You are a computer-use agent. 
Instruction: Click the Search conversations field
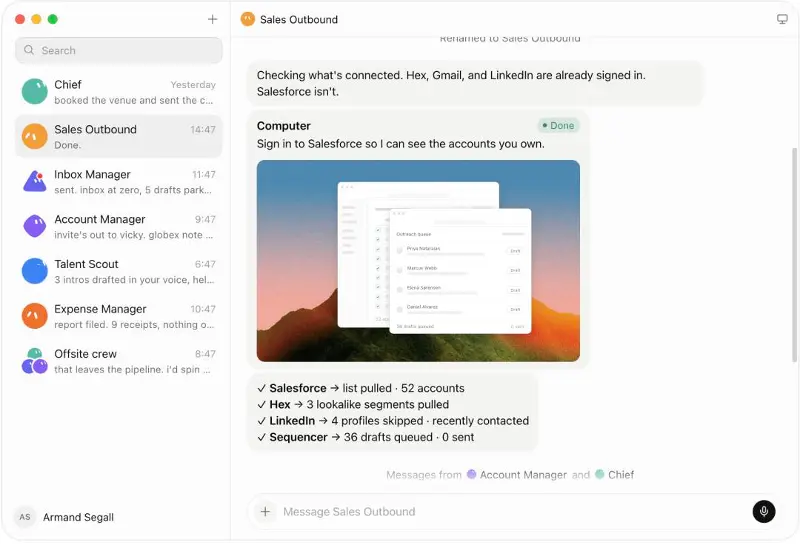(x=118, y=50)
